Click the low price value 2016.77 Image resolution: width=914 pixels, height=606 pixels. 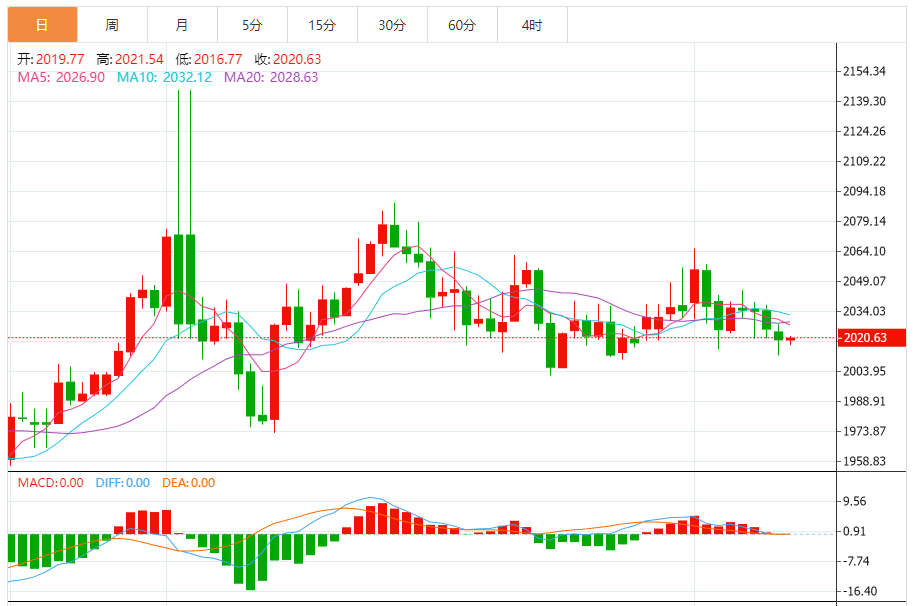pyautogui.click(x=218, y=59)
